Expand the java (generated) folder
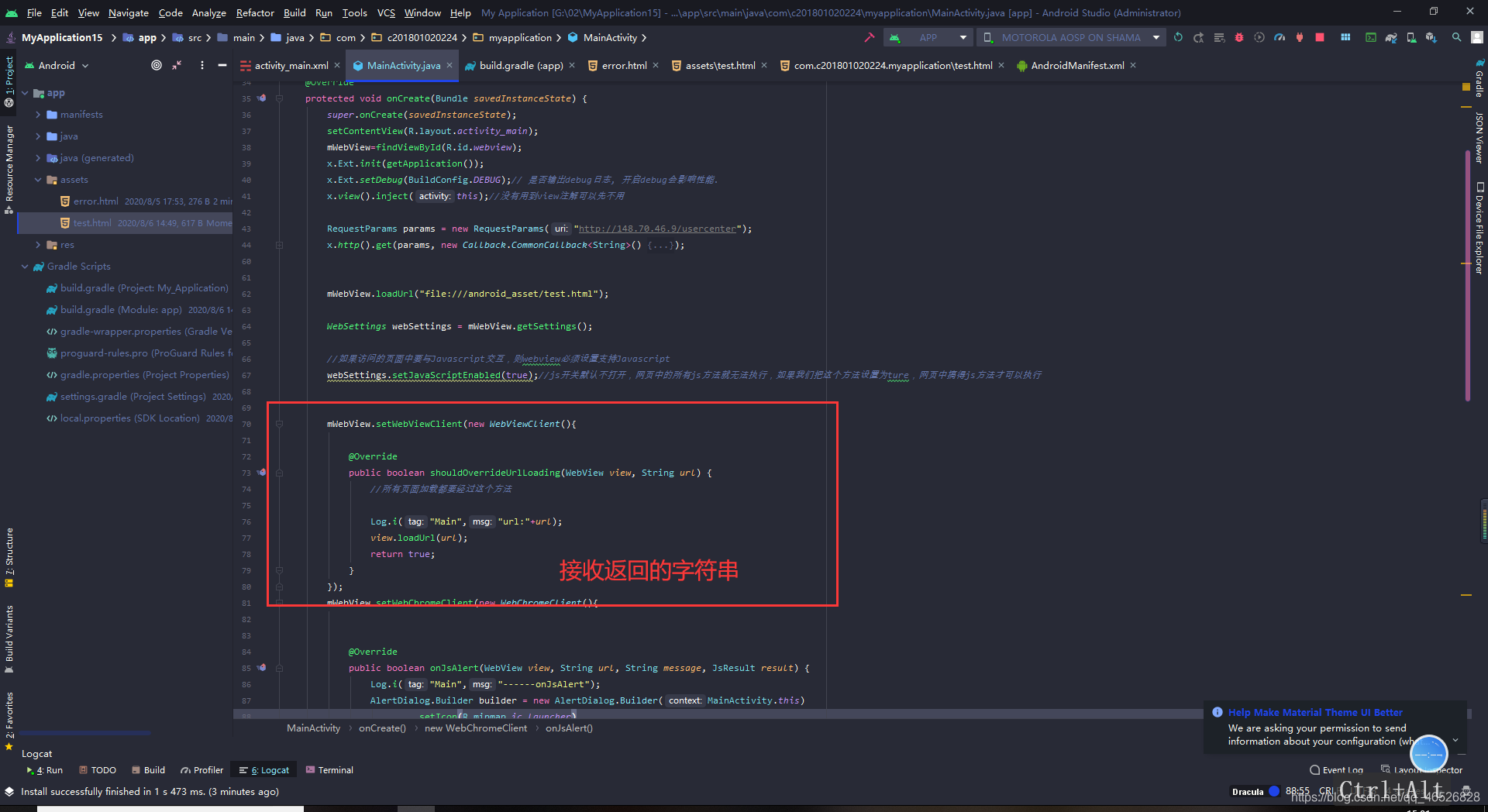This screenshot has height=812, width=1488. [x=38, y=158]
